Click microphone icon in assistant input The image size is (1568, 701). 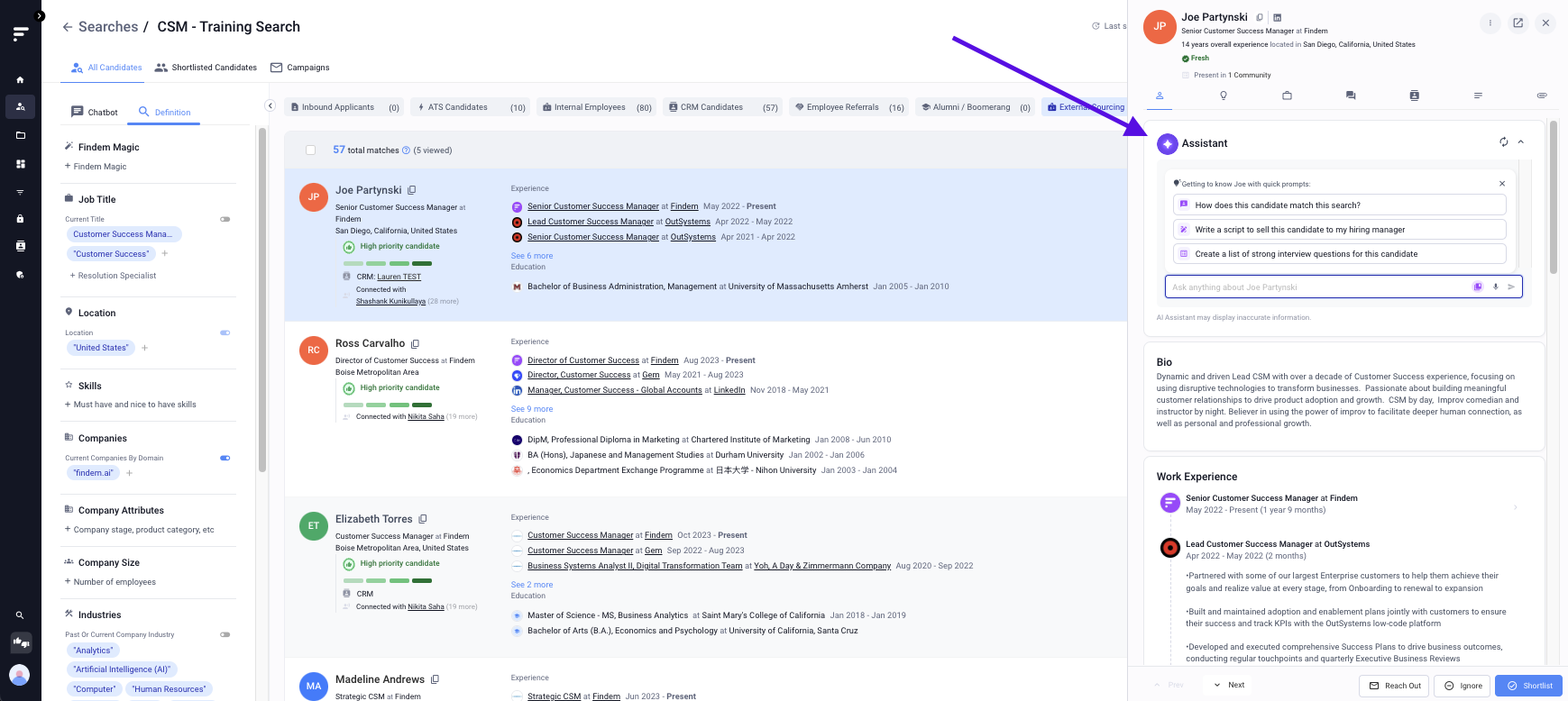coord(1495,287)
